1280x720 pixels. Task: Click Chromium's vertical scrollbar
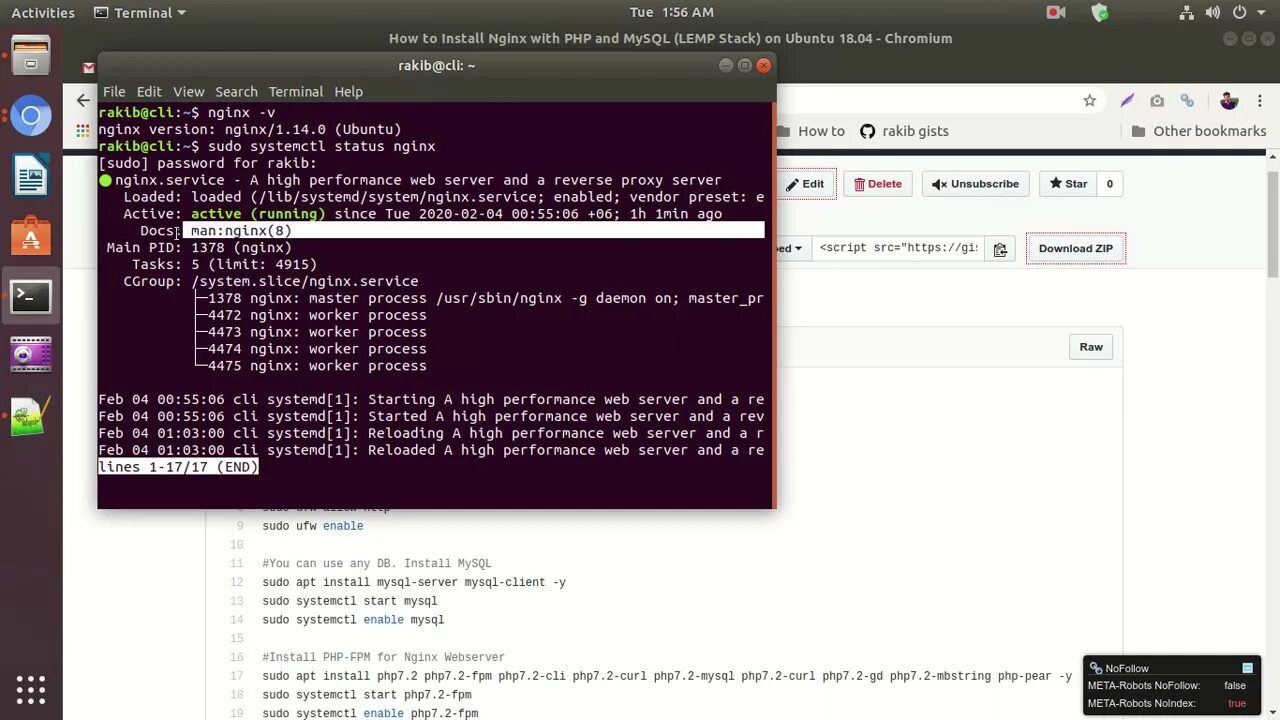coord(1273,220)
